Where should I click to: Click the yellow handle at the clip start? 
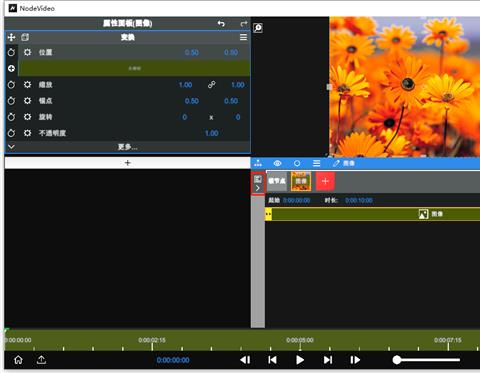click(268, 214)
